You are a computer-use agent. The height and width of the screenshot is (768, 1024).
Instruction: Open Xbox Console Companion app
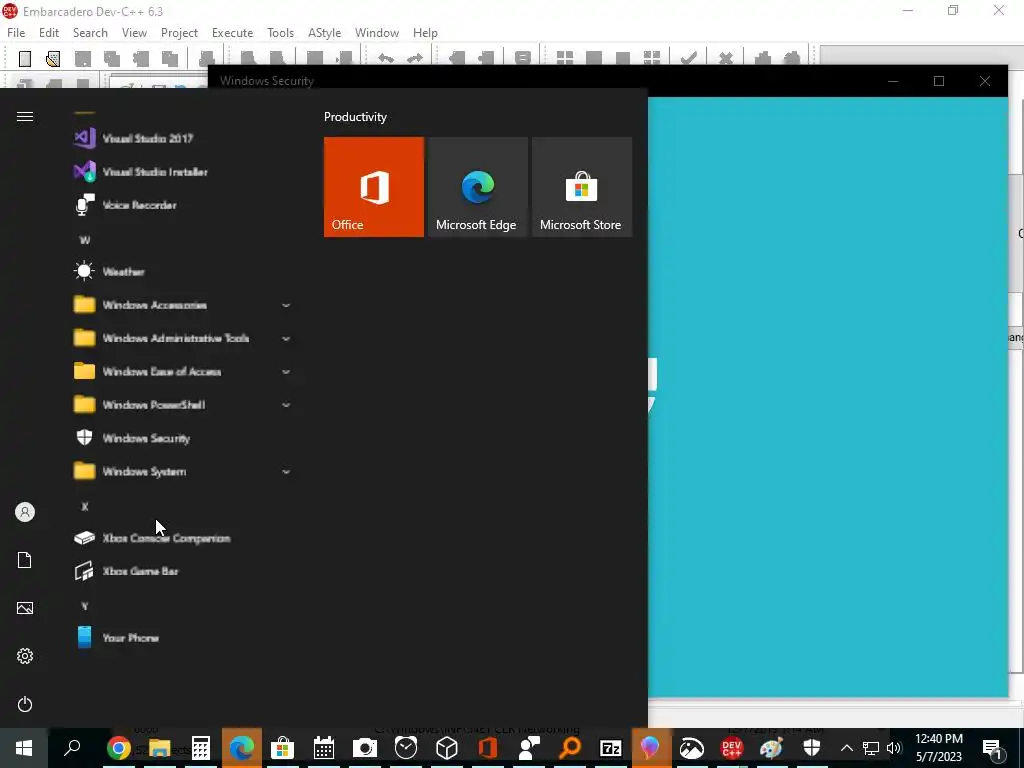point(182,538)
